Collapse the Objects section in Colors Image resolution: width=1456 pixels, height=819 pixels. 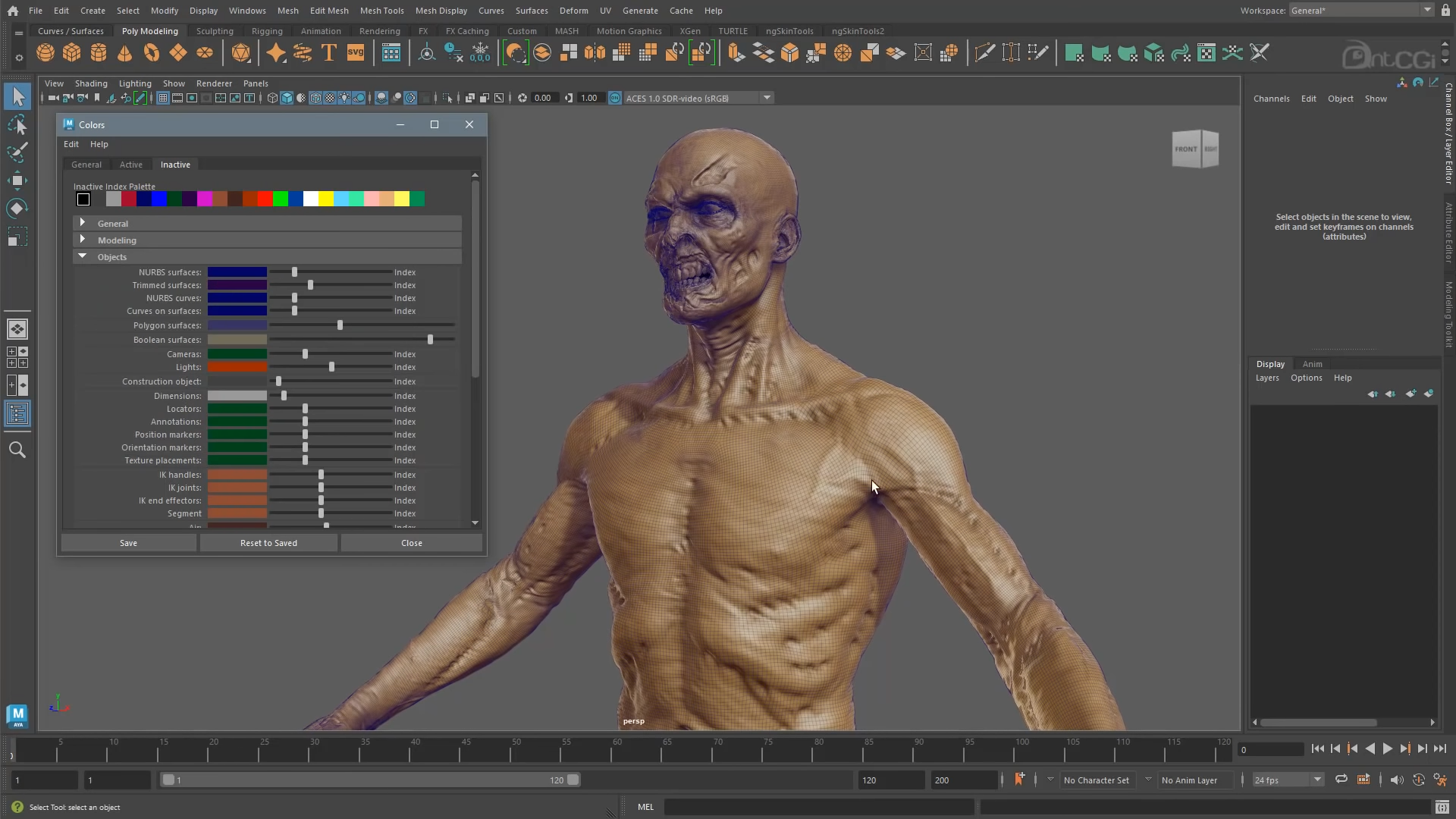[82, 256]
